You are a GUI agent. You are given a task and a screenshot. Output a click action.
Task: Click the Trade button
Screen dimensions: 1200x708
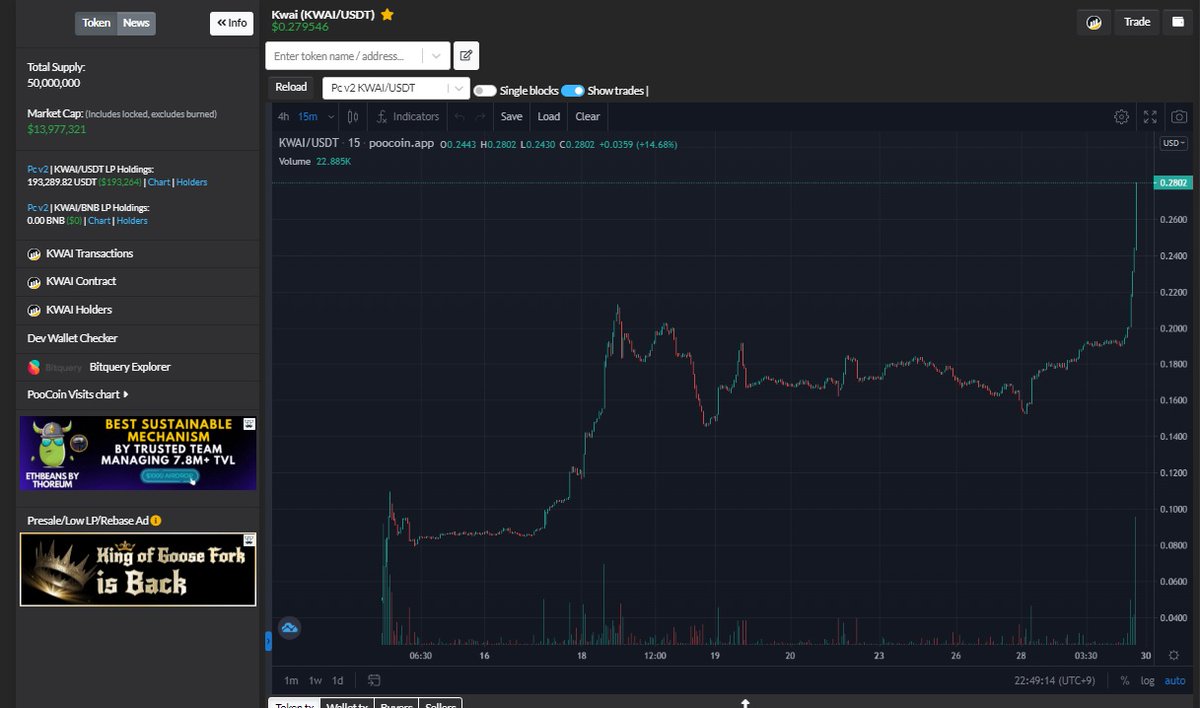click(x=1137, y=22)
